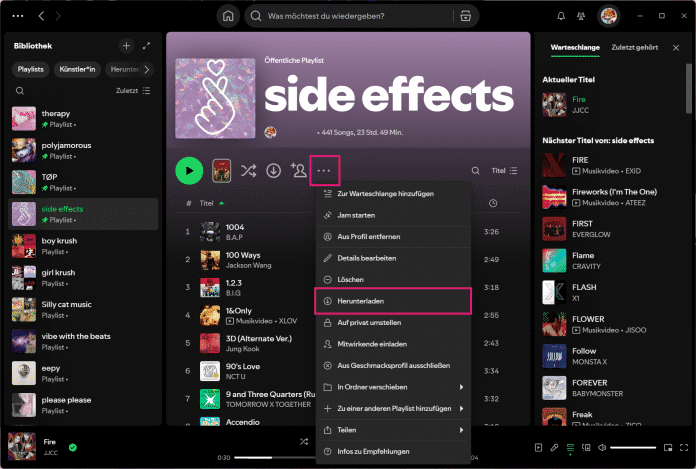The image size is (696, 469).
Task: Open the 'Titel' view options dropdown
Action: pos(504,171)
